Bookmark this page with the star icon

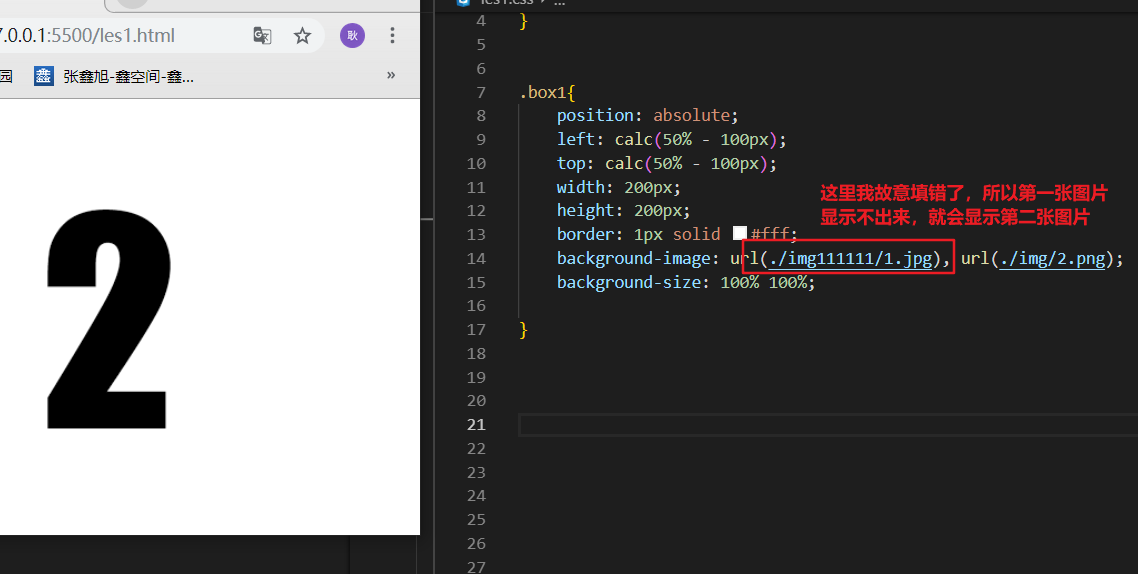302,36
